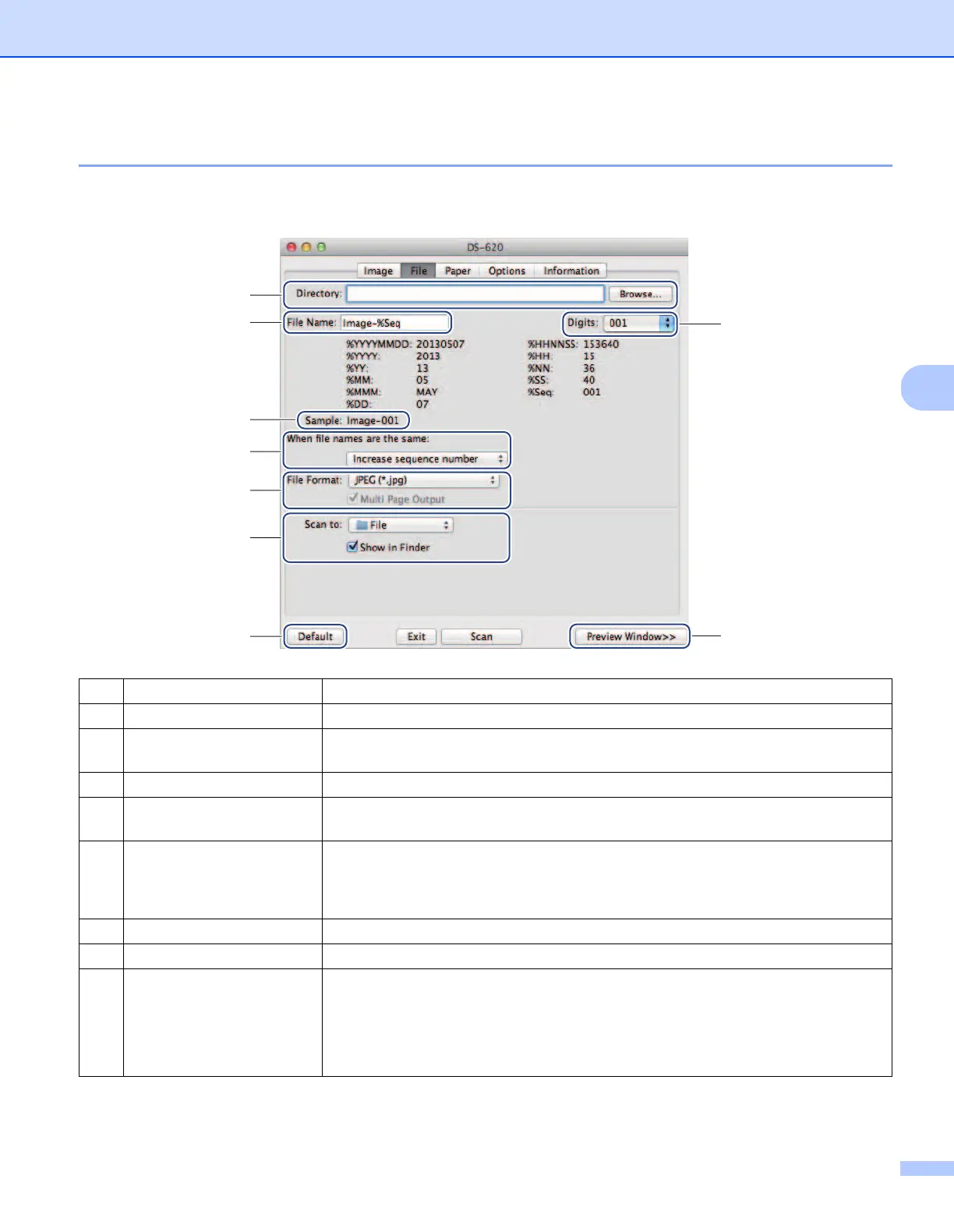Open the Preview Window>> button
The width and height of the screenshot is (954, 1232).
(x=631, y=636)
